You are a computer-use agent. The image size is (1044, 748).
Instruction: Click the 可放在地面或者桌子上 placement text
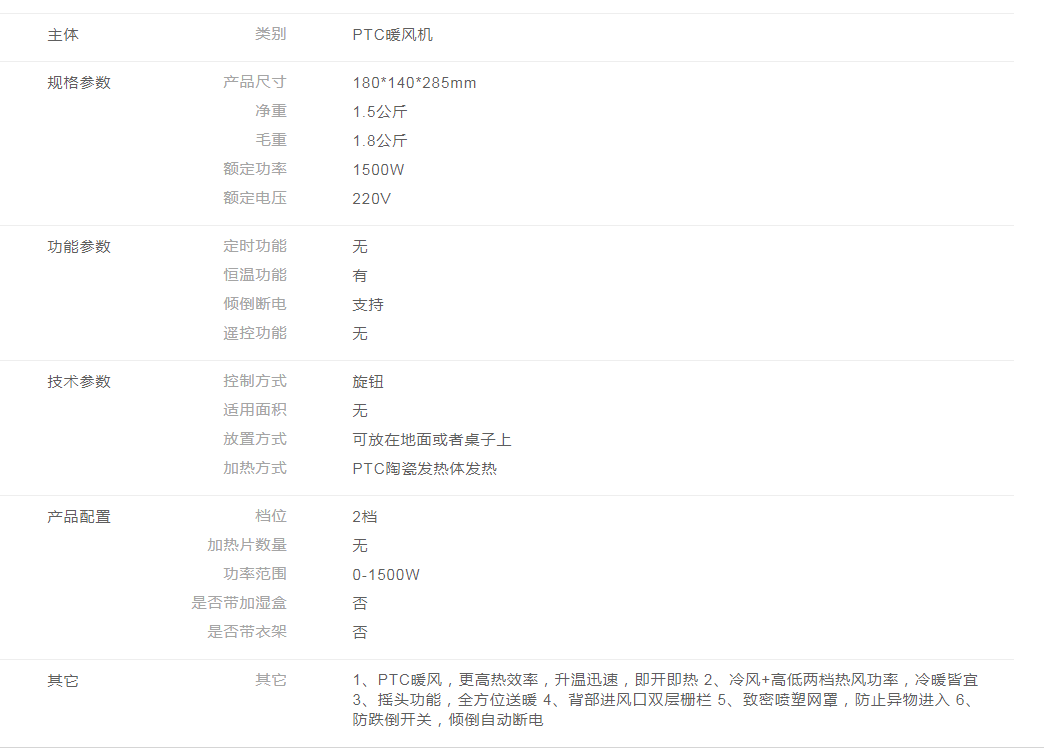click(x=432, y=440)
